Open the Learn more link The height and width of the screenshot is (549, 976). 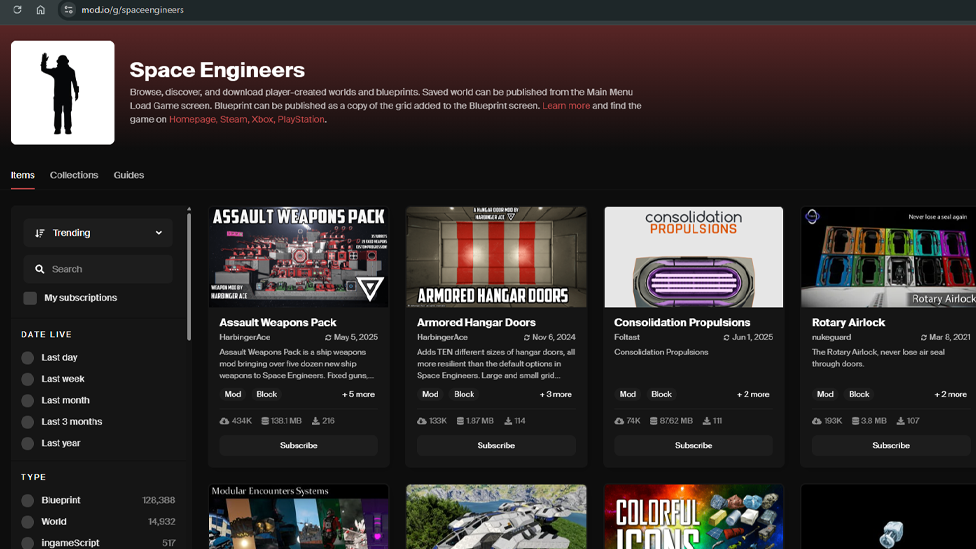point(566,106)
